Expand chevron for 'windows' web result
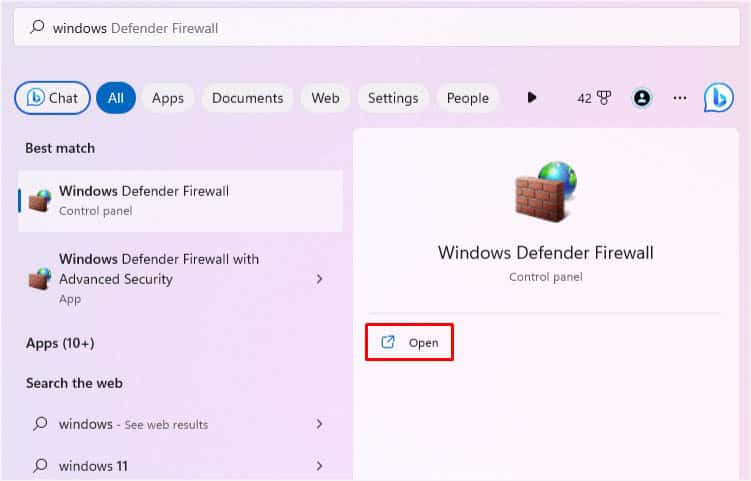751x481 pixels. (x=319, y=424)
